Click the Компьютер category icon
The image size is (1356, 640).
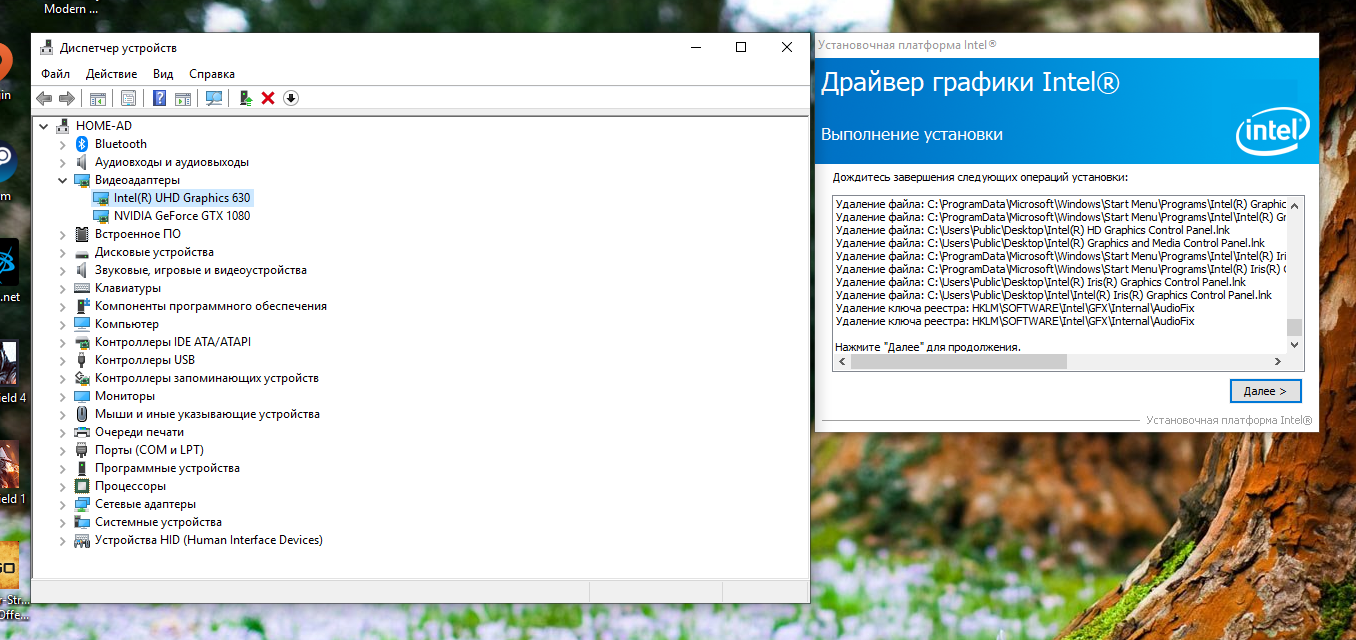click(83, 324)
